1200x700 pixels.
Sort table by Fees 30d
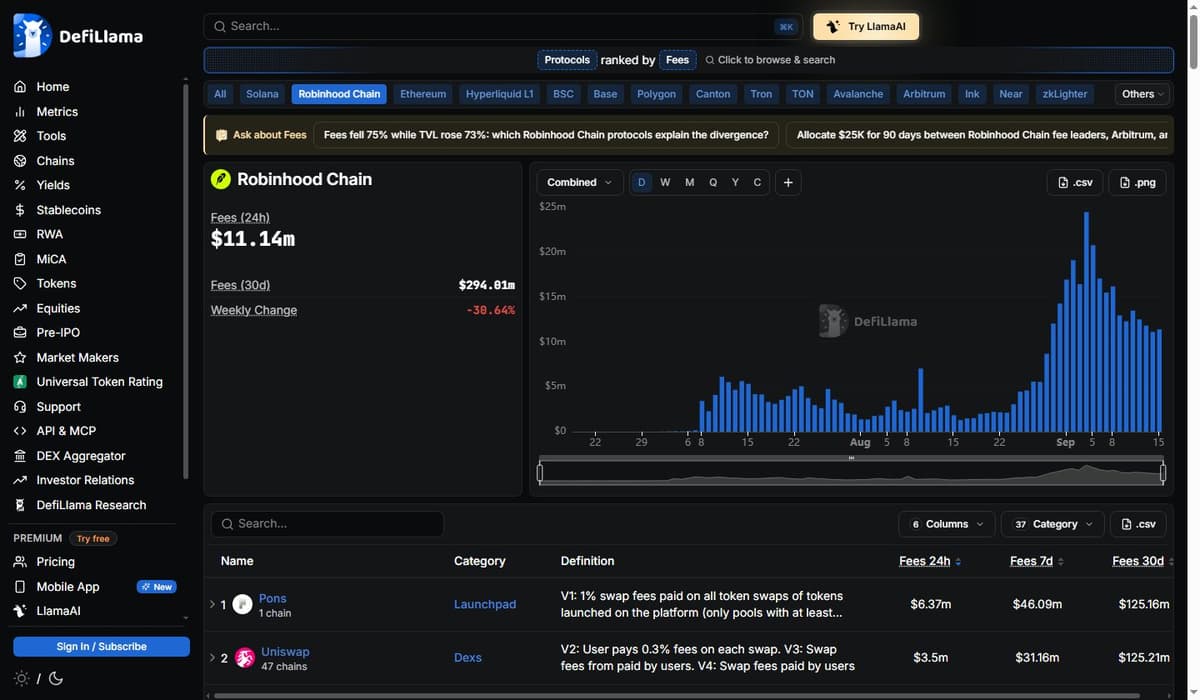tap(1143, 561)
